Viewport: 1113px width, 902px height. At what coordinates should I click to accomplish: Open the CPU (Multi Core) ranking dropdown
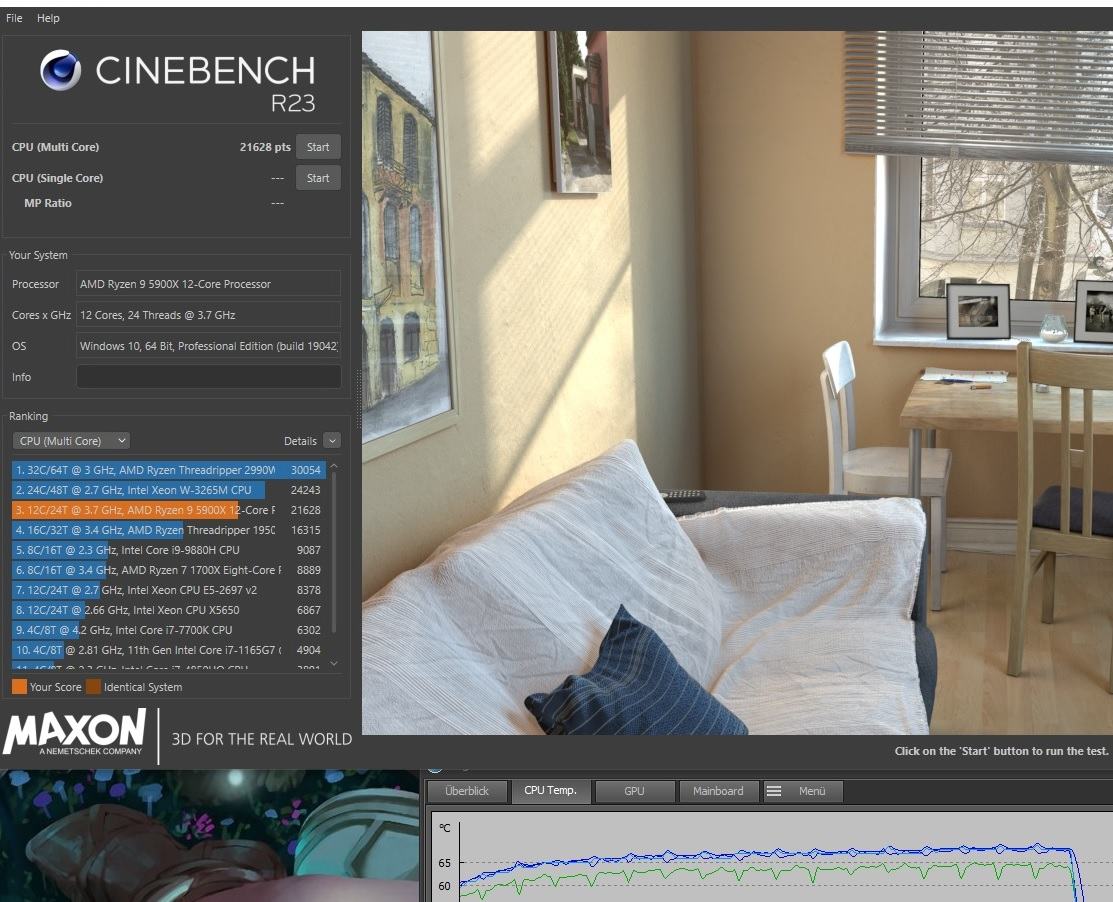click(x=71, y=441)
